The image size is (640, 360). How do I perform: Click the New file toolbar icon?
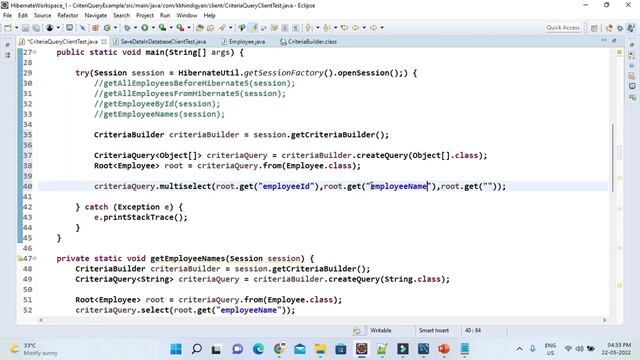coord(8,28)
